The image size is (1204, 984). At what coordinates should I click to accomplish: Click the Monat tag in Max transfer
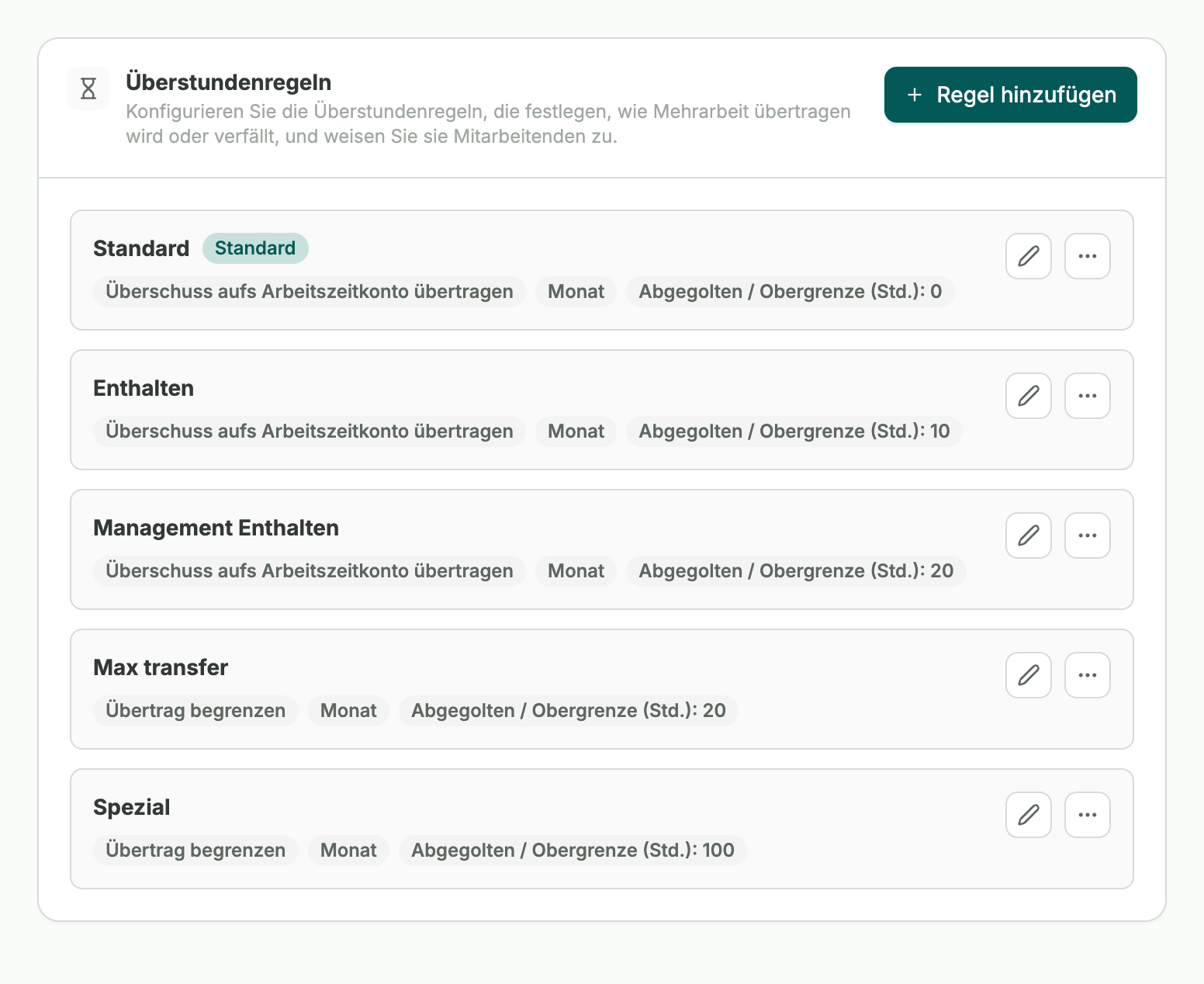(x=348, y=711)
